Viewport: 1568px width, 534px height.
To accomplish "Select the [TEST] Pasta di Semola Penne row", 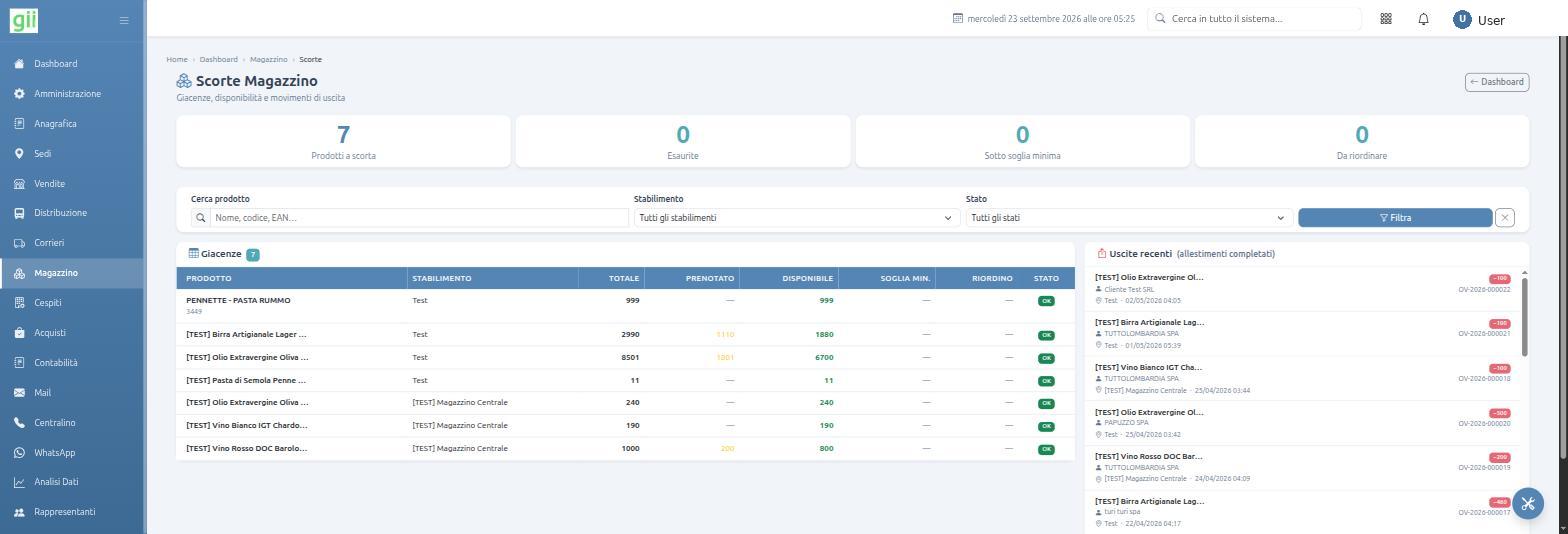I will (x=625, y=381).
